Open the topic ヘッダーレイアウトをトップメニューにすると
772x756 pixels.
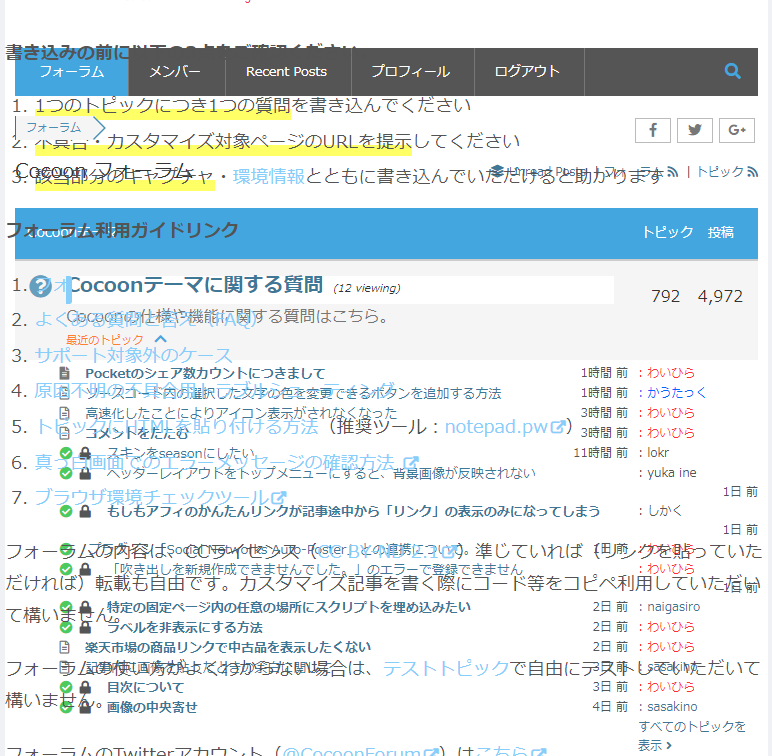[x=321, y=473]
